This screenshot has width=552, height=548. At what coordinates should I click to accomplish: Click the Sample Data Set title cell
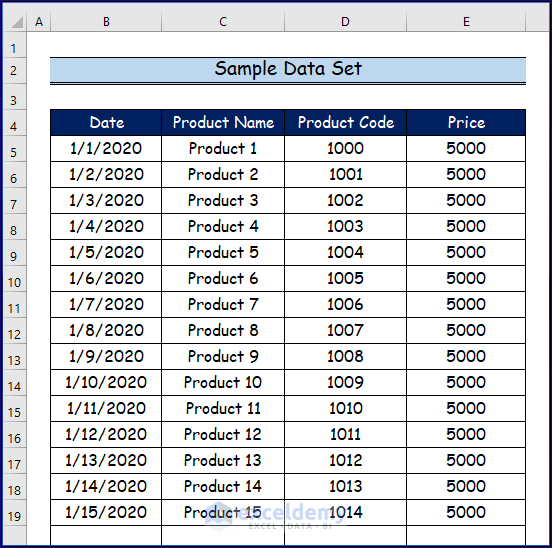point(288,70)
